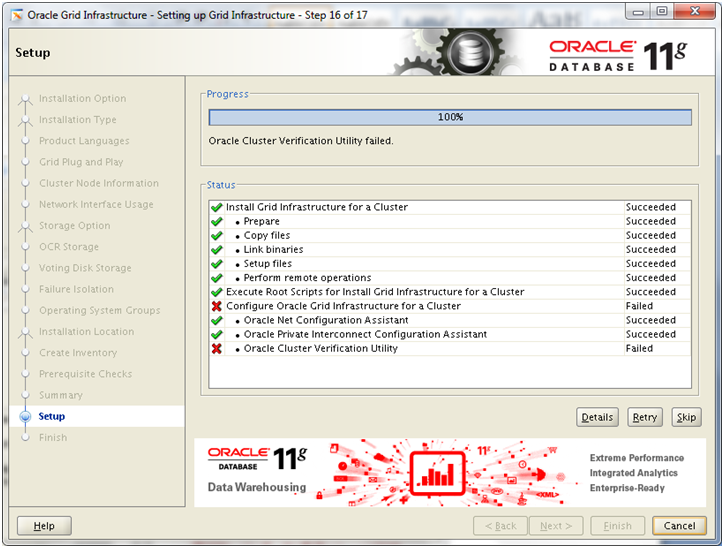Click check icon beside Execute Root Scripts row

pyautogui.click(x=217, y=292)
